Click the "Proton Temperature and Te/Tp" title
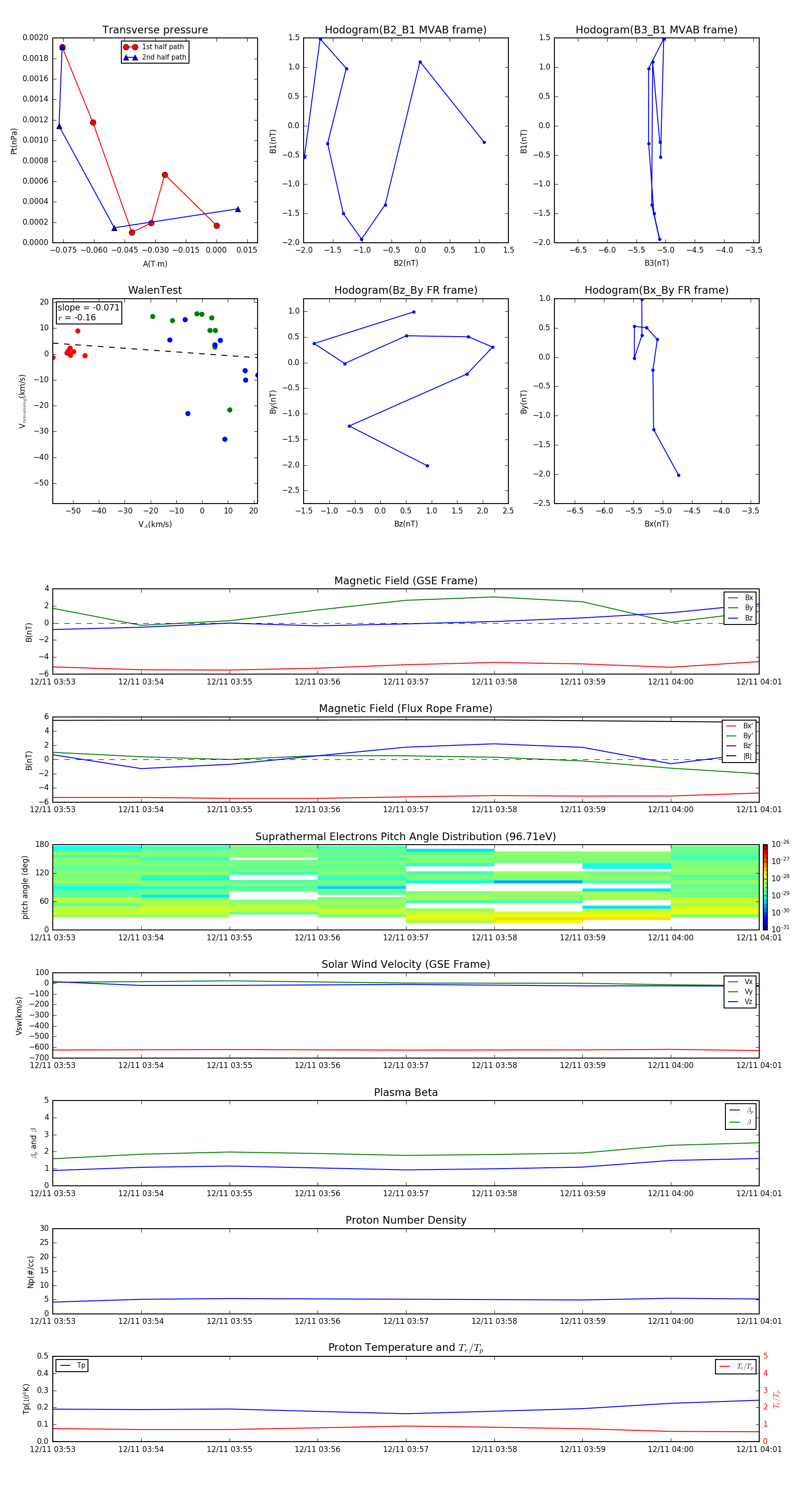Viewport: 812px width, 1489px height. (406, 1348)
